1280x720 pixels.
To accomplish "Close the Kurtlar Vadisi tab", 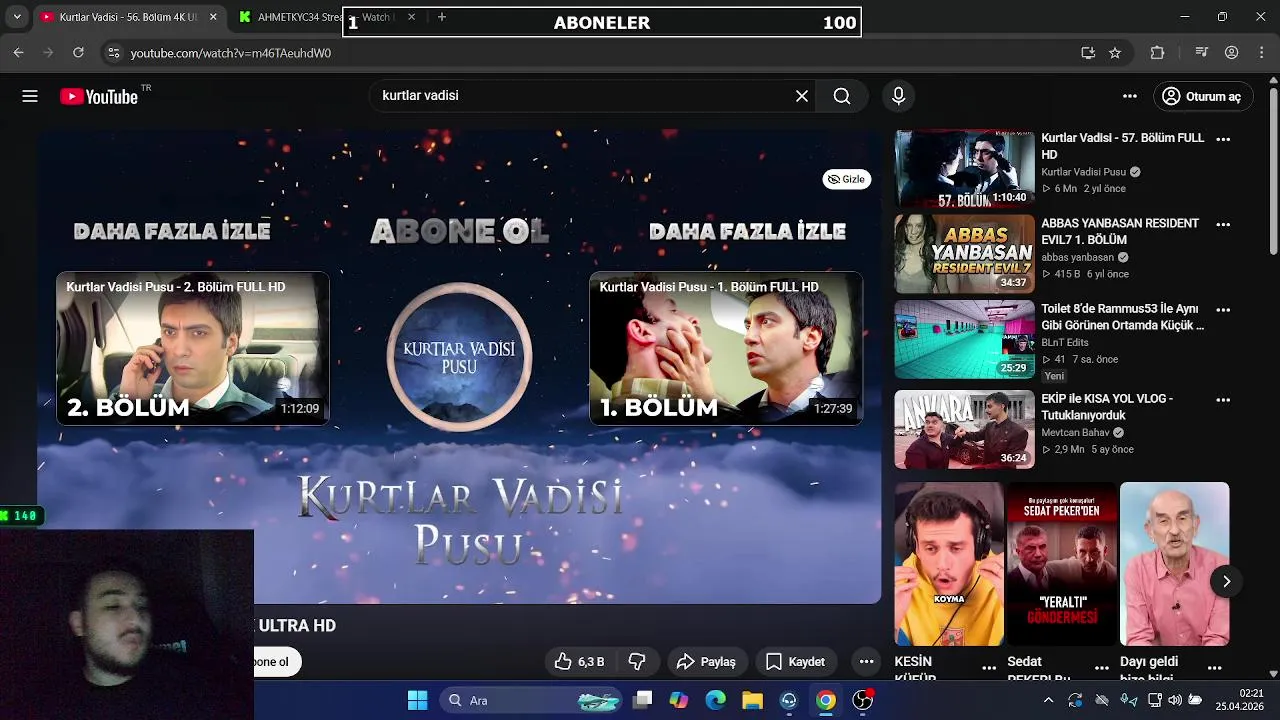I will [213, 17].
